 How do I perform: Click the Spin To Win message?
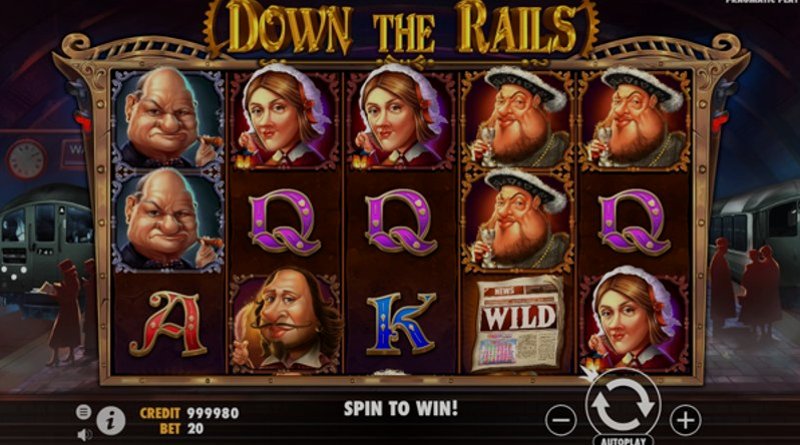pos(401,408)
